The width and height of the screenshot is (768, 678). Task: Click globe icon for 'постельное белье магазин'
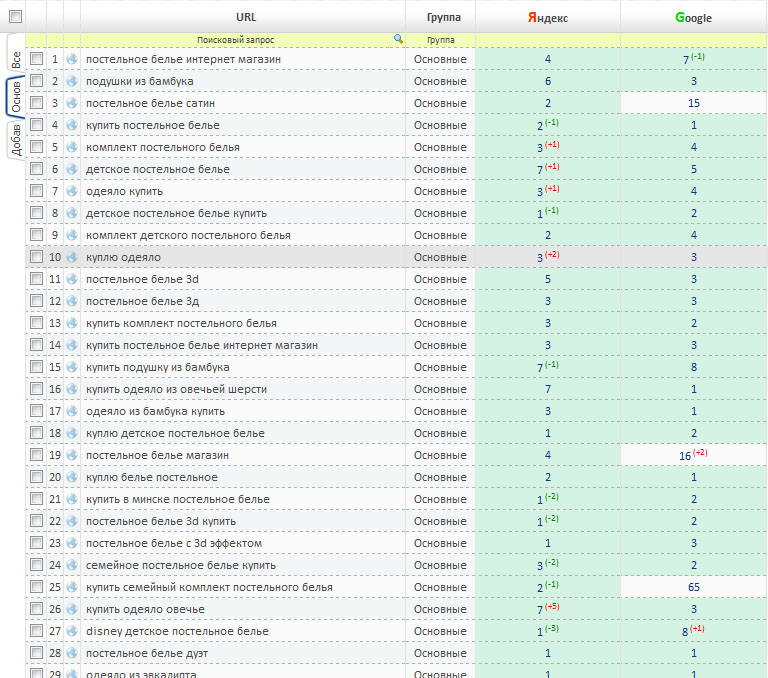point(72,455)
